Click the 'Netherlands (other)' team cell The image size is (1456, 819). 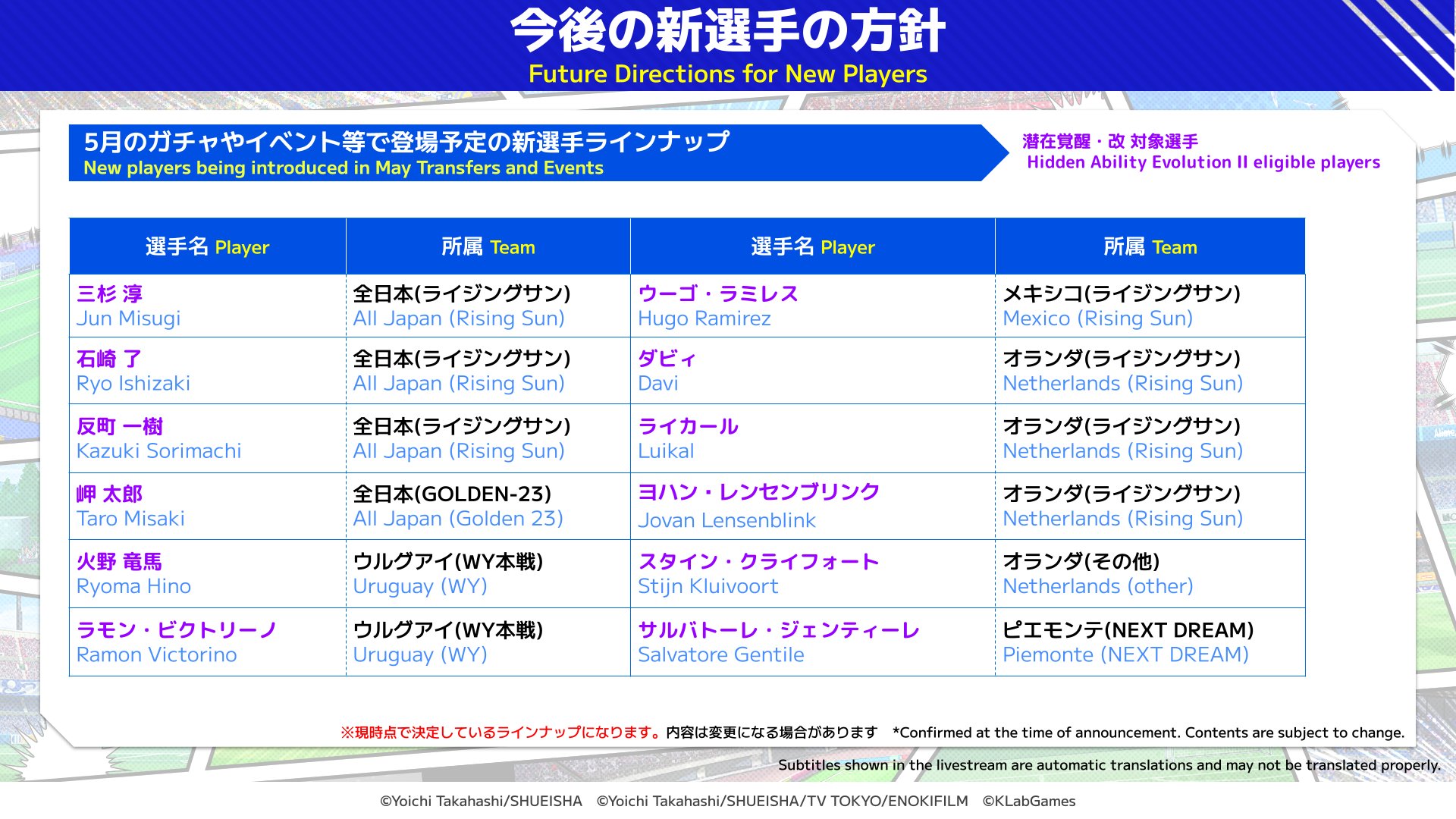pos(1150,573)
